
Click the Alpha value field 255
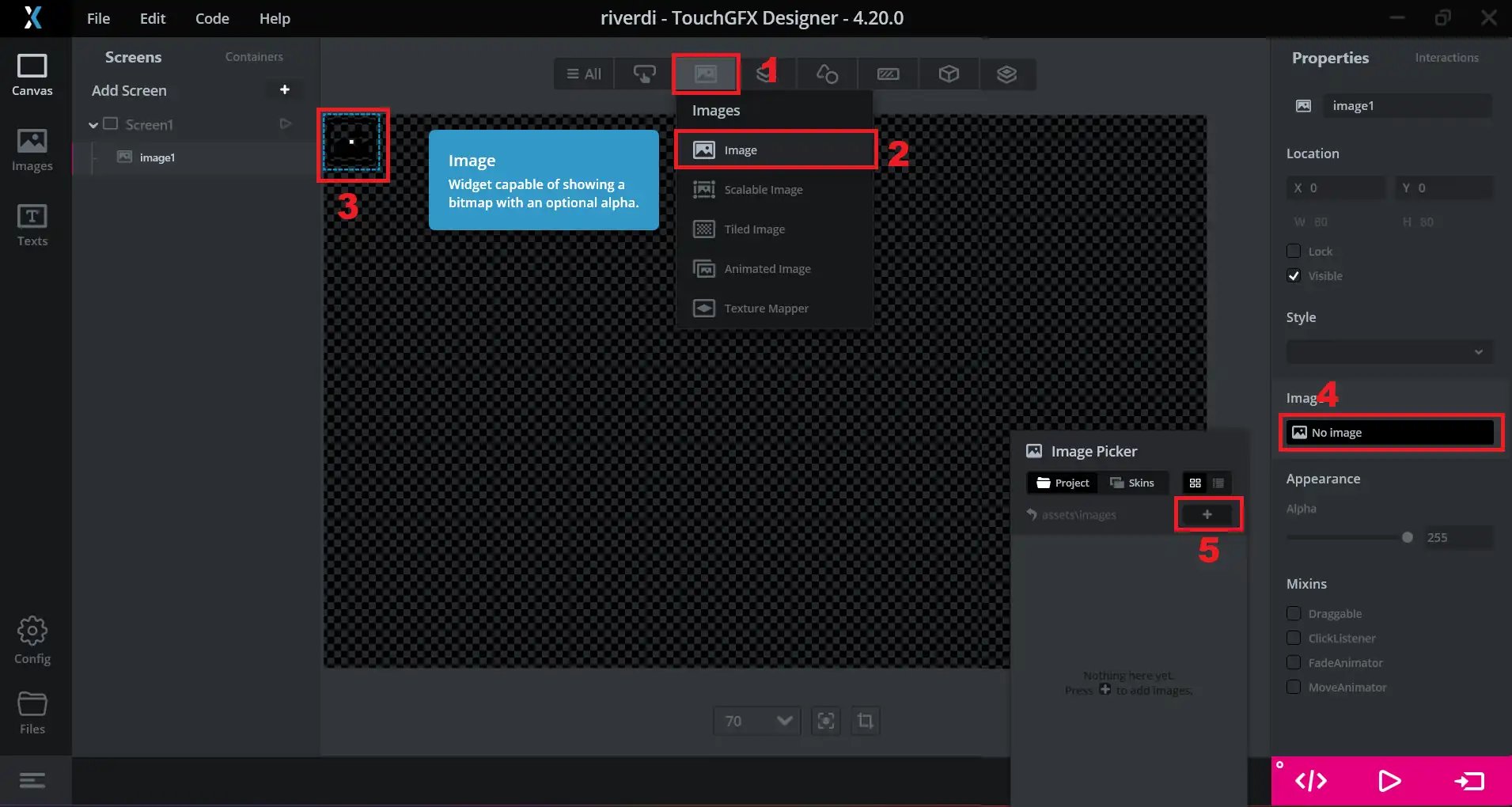click(1457, 537)
